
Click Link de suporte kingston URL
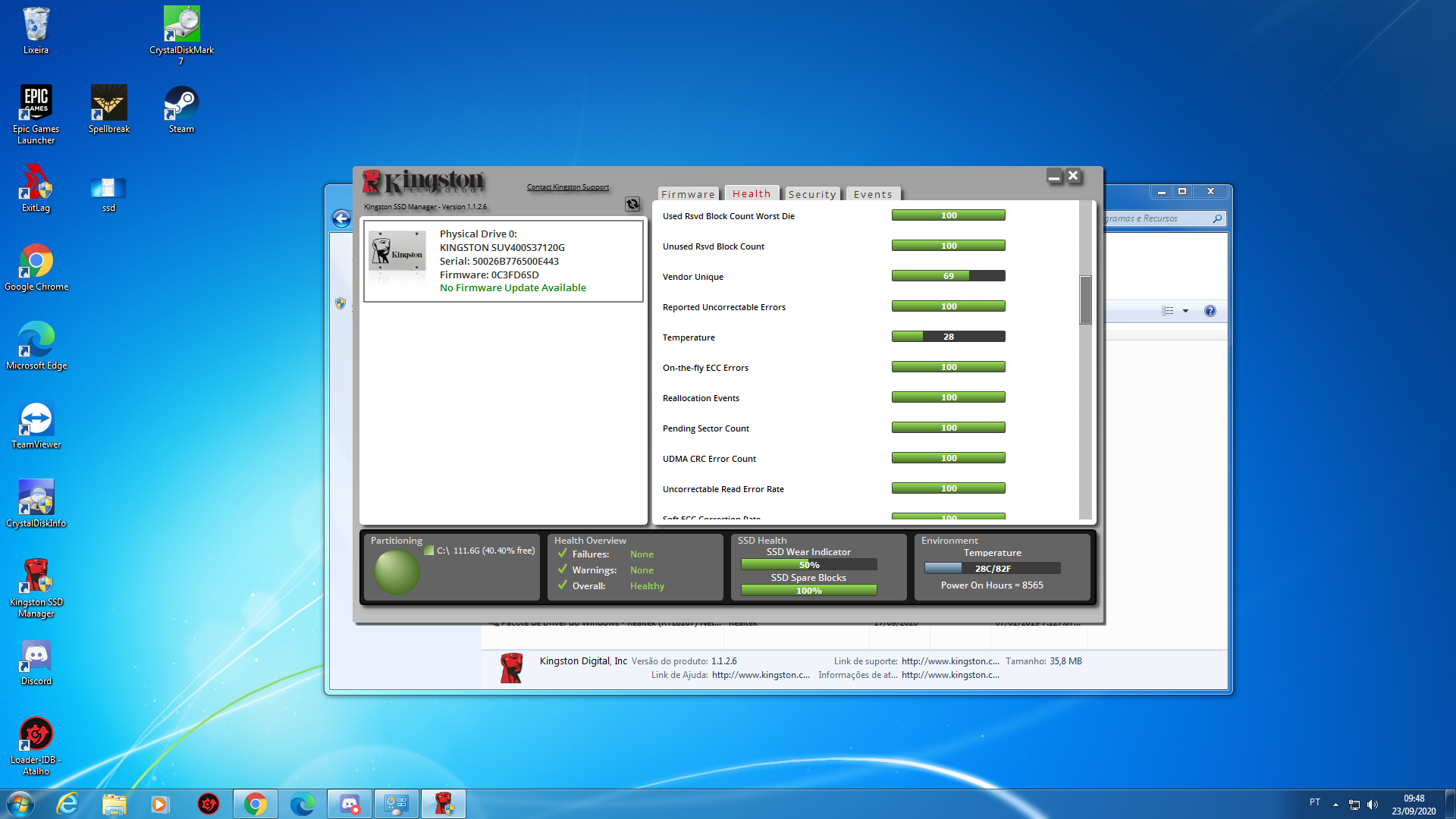(950, 661)
